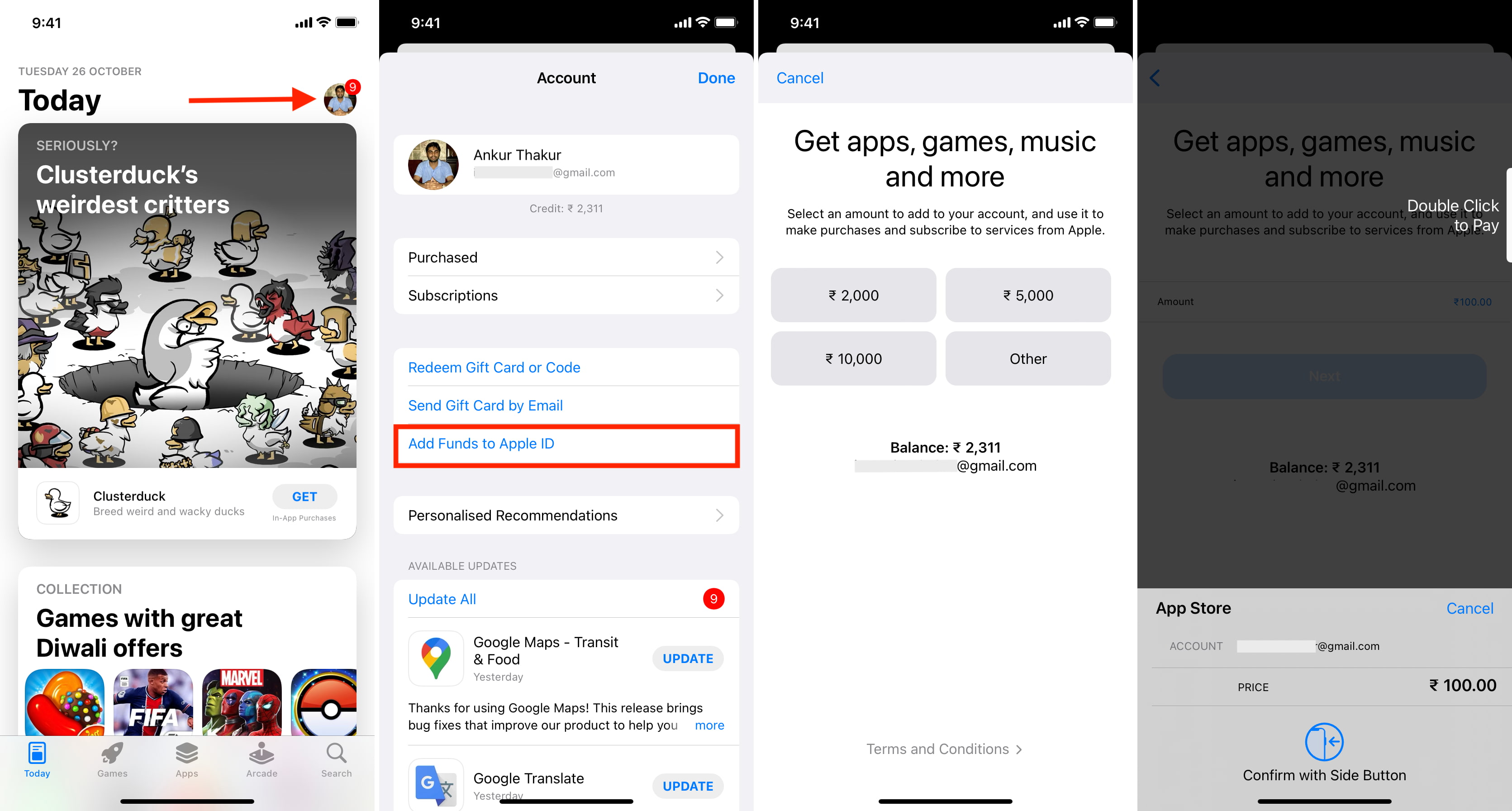Tap Add Funds to Apple ID link

click(481, 443)
